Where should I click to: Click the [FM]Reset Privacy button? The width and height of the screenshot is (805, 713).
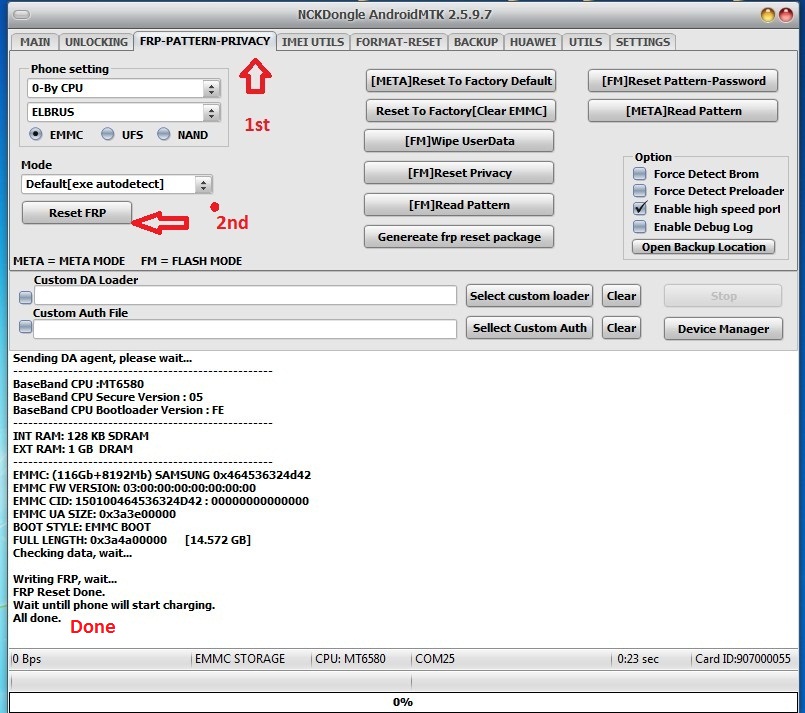point(459,173)
